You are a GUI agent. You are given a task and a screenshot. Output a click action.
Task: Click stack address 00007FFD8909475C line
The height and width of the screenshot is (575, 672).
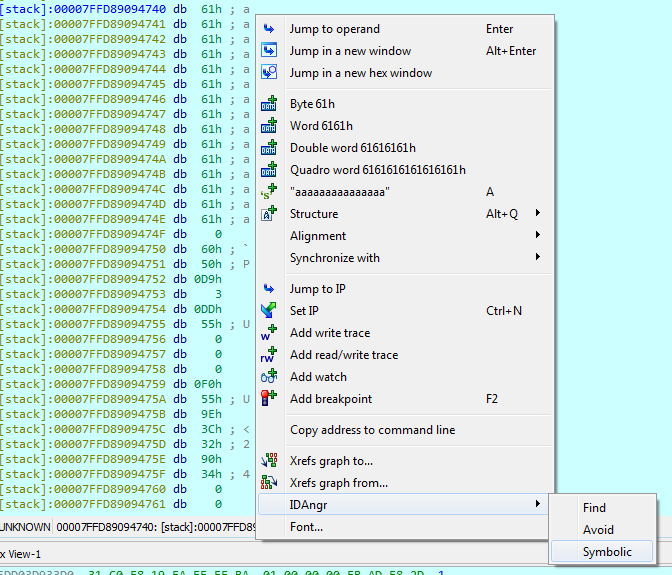point(125,429)
